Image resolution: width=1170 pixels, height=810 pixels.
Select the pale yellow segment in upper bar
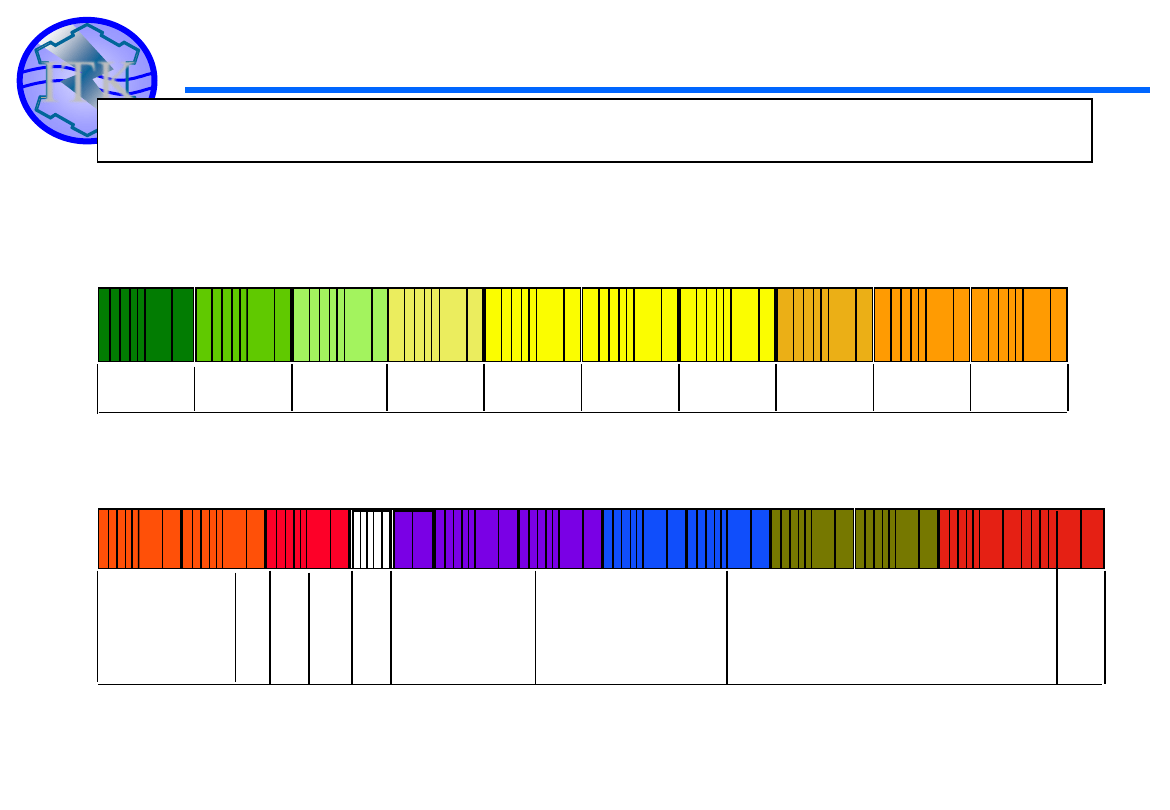tap(436, 324)
